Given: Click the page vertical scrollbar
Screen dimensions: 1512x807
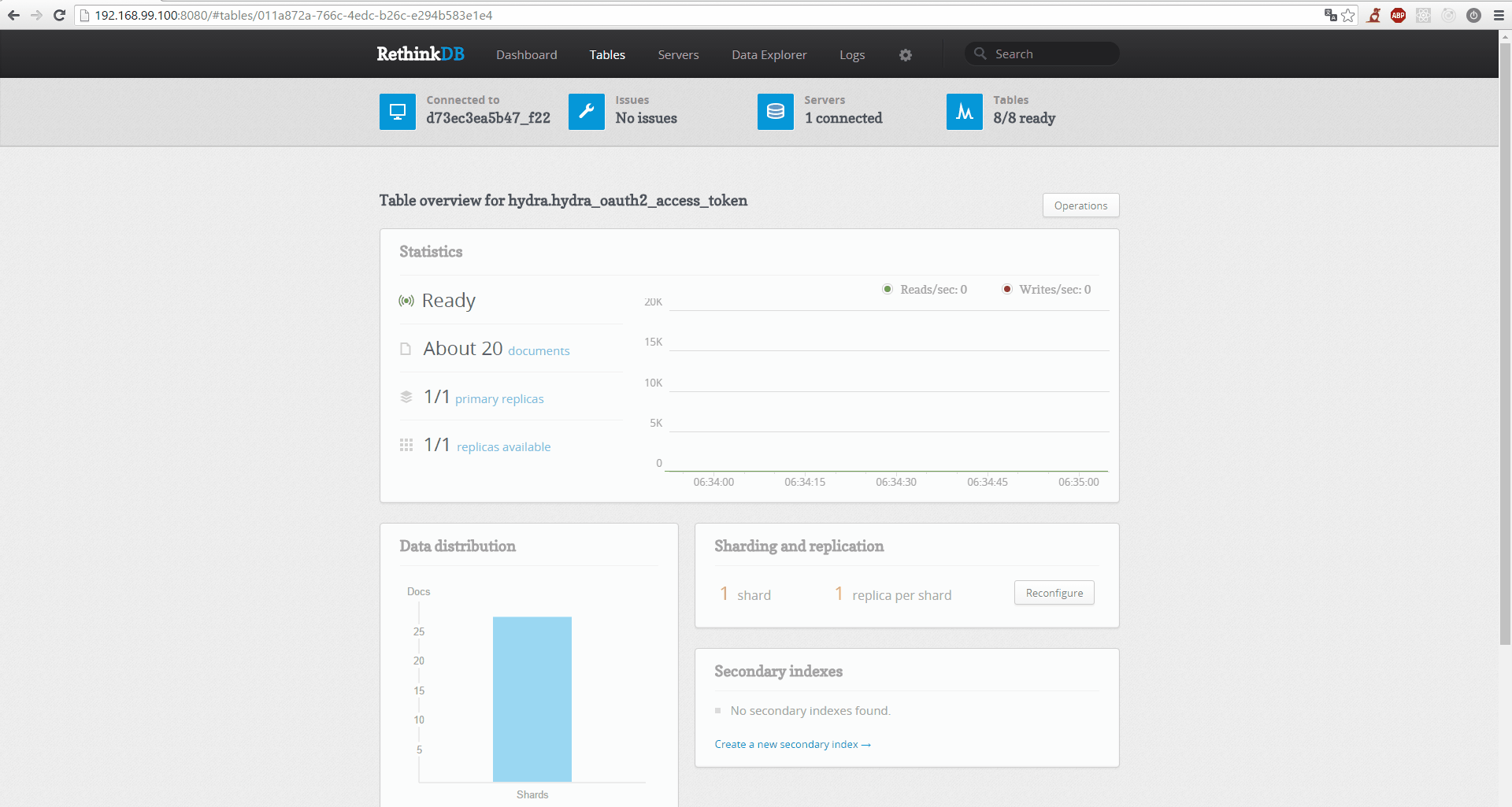Looking at the screenshot, I should (1505, 342).
